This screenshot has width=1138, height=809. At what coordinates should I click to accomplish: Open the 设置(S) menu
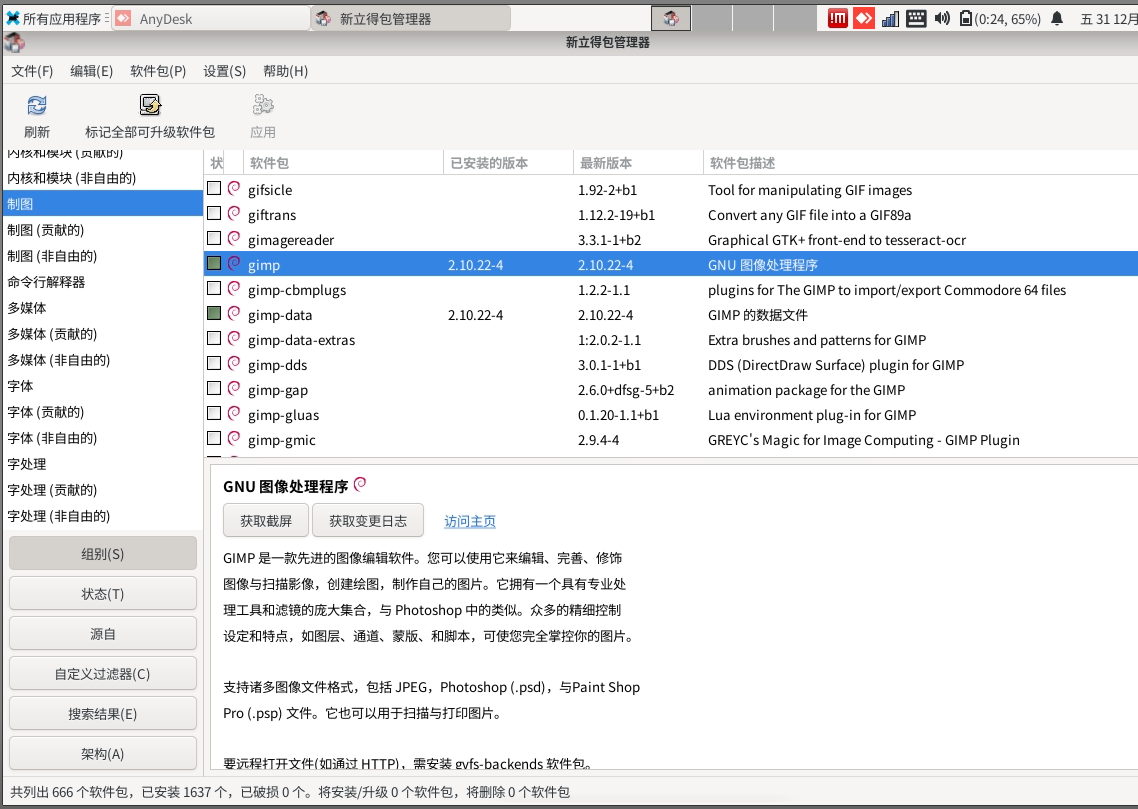pos(224,71)
